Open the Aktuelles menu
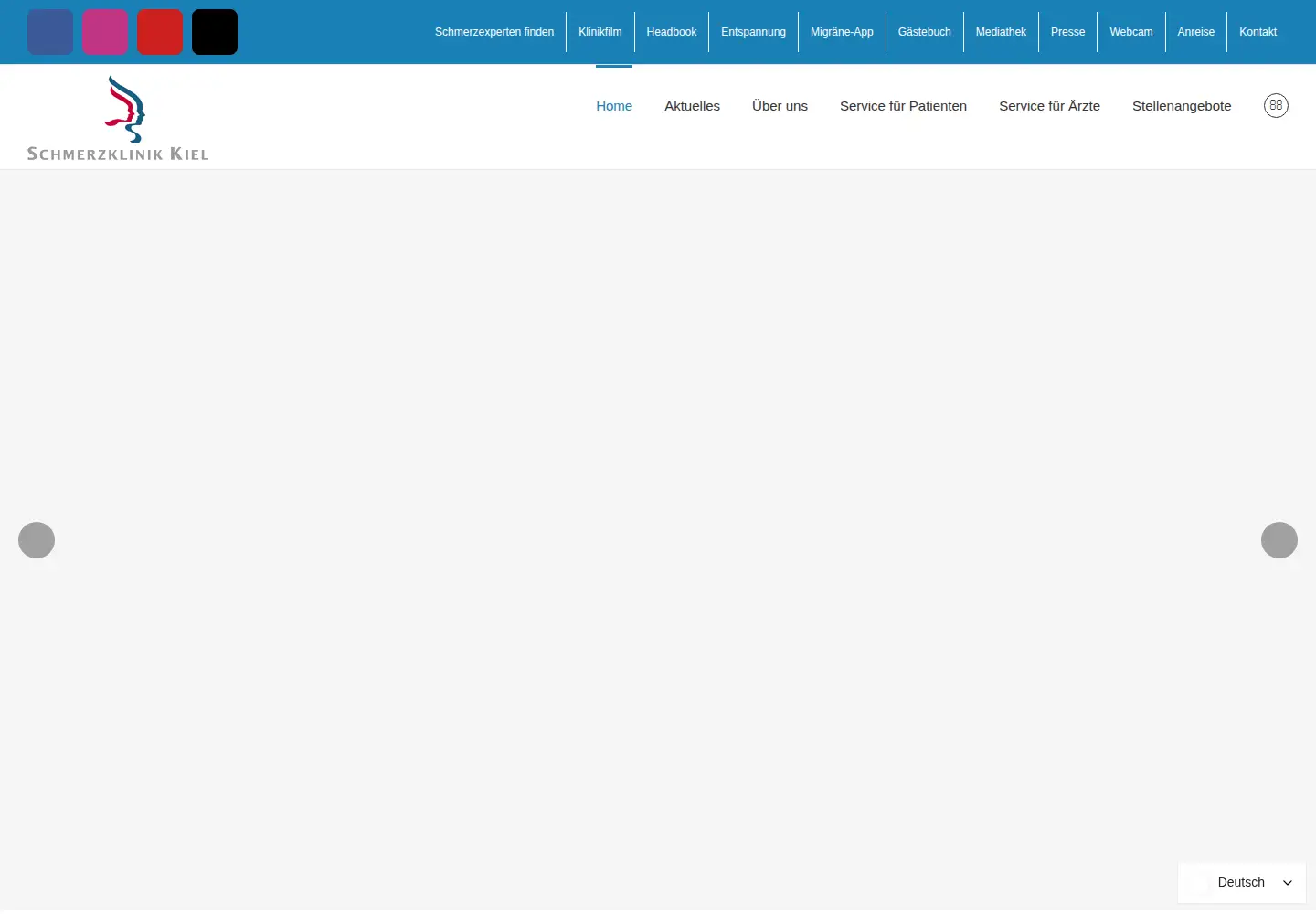 click(x=692, y=106)
